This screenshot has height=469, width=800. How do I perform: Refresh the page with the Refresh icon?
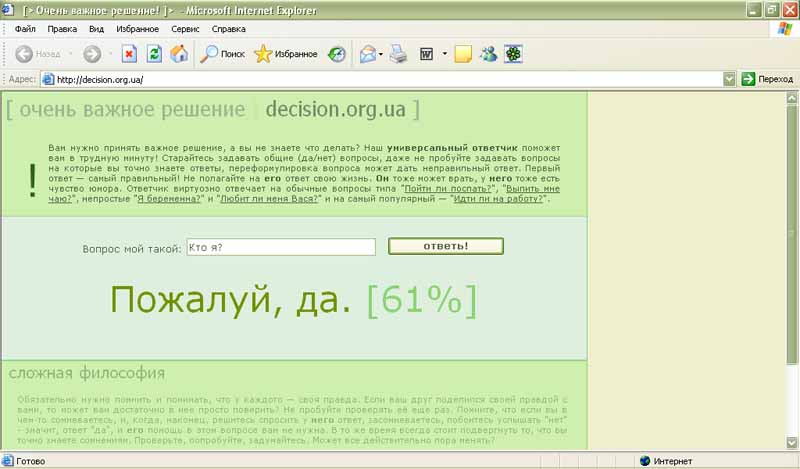point(154,54)
